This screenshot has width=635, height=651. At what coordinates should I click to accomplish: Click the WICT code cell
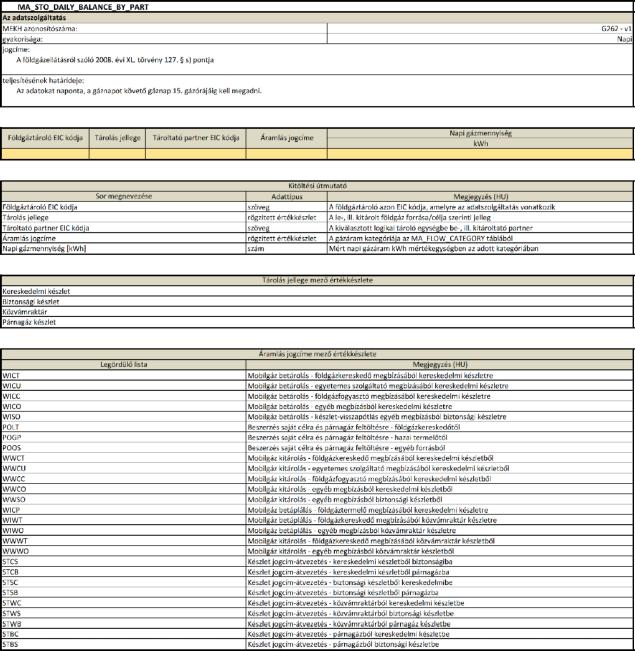click(x=13, y=375)
